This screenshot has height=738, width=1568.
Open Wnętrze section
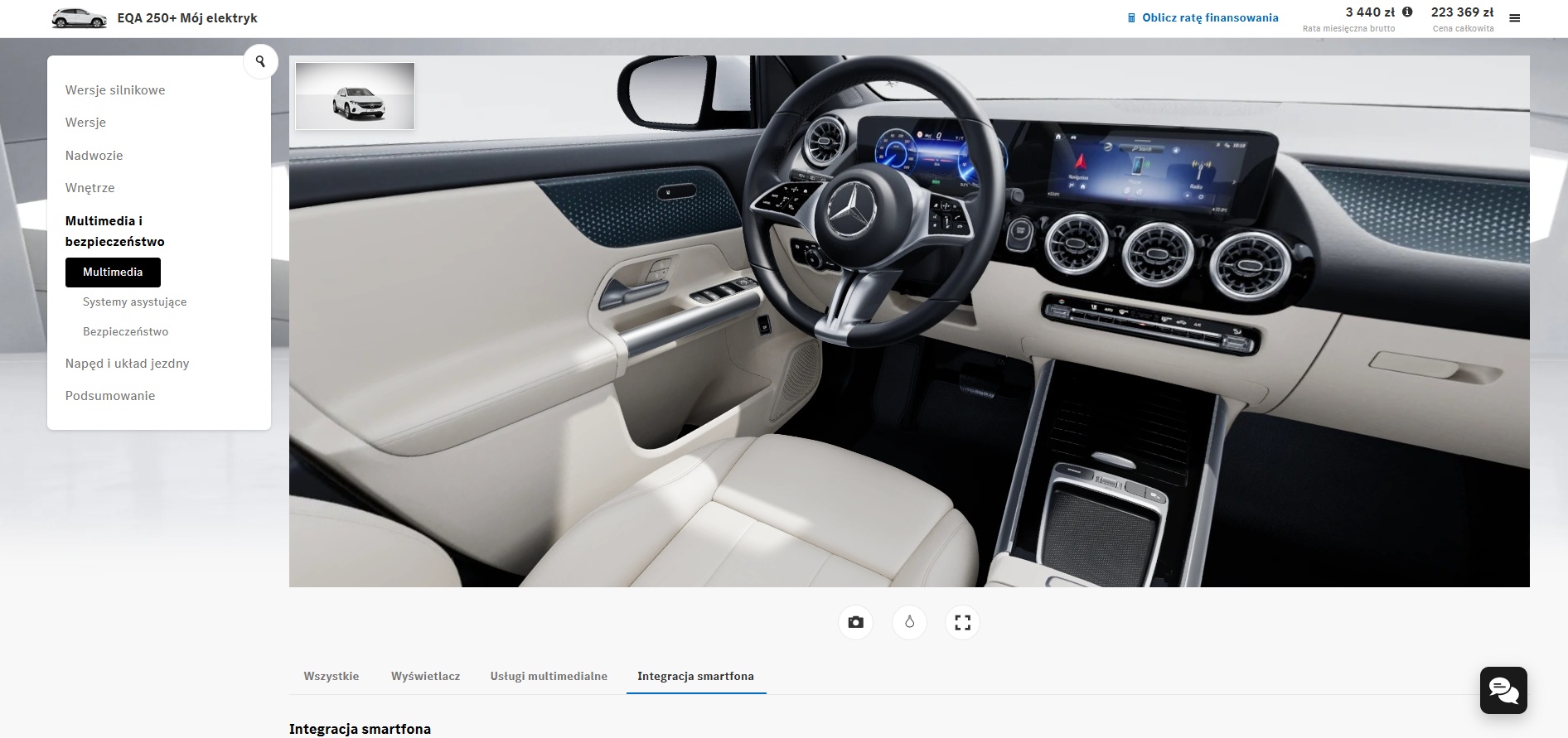point(90,188)
